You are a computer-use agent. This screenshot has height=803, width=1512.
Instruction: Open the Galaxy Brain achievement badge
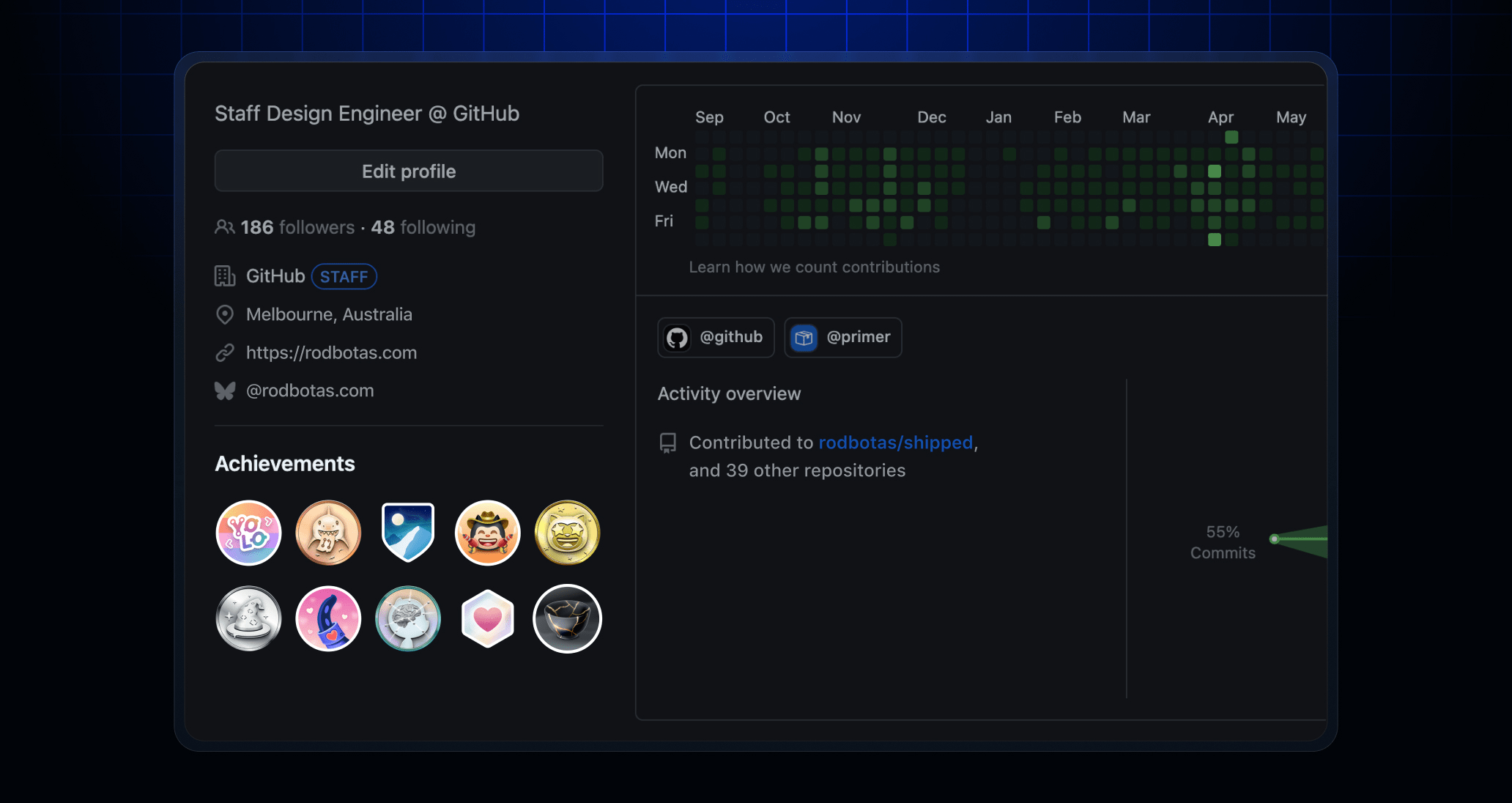tap(408, 618)
